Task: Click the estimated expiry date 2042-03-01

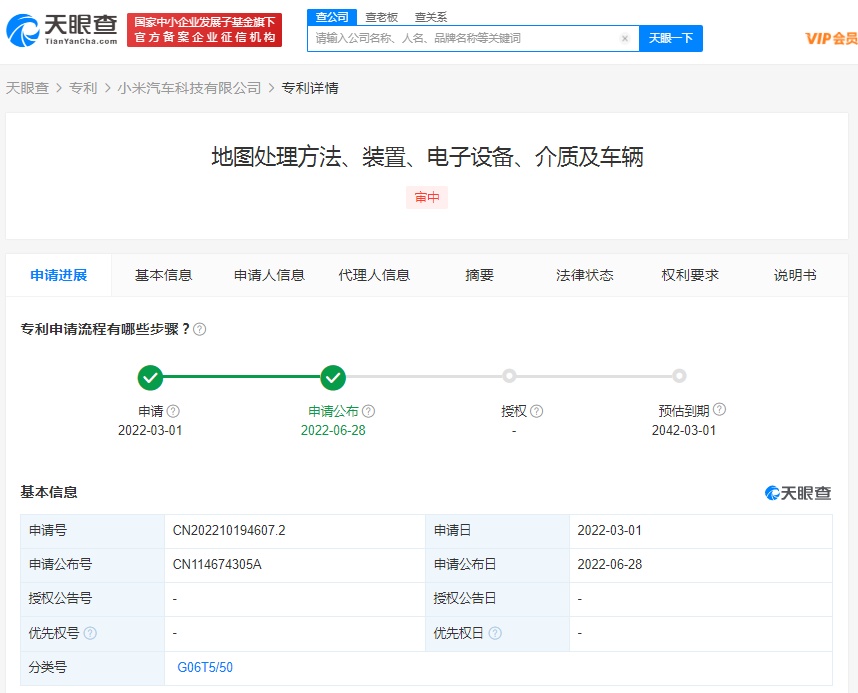Action: [x=683, y=430]
